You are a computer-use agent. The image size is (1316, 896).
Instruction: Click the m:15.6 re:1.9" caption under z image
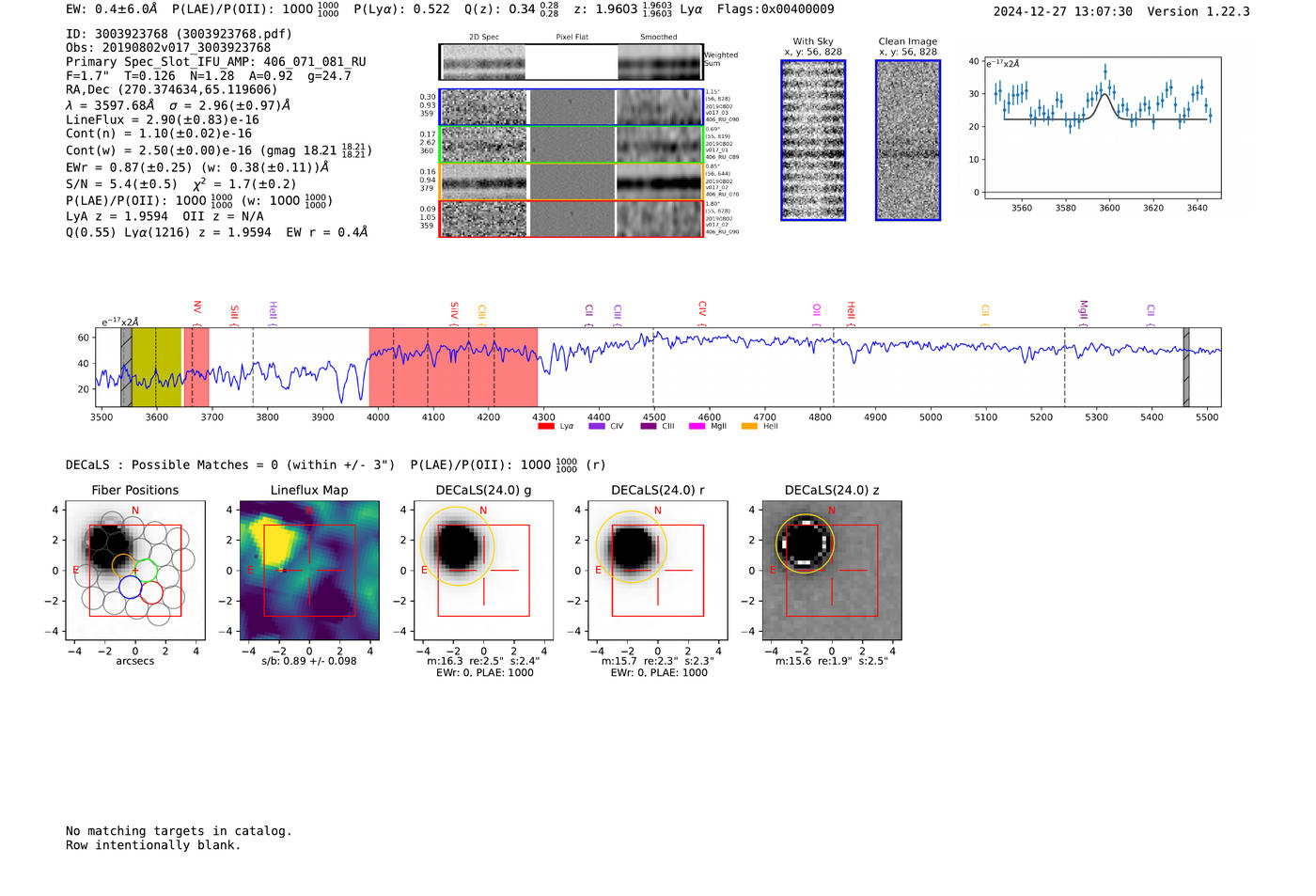click(832, 661)
